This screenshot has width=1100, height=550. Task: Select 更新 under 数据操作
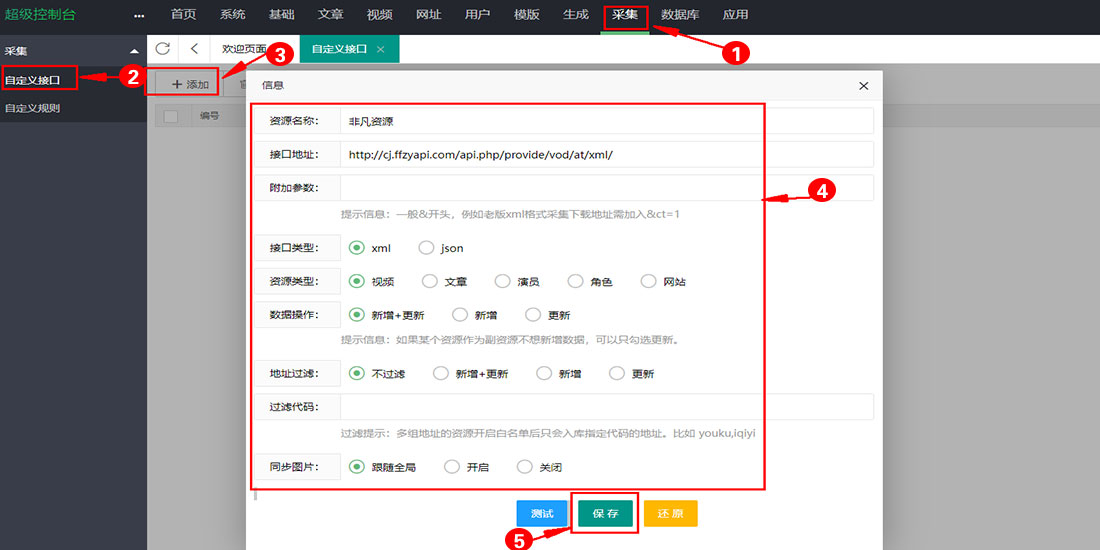coord(533,315)
